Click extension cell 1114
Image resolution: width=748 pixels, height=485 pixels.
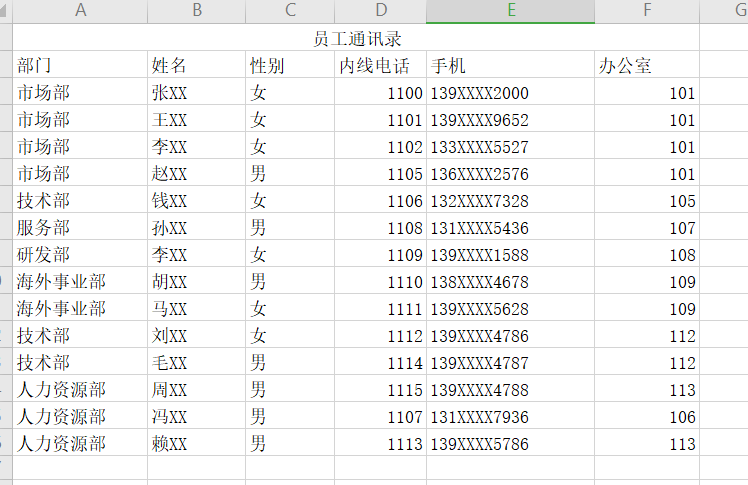point(381,361)
